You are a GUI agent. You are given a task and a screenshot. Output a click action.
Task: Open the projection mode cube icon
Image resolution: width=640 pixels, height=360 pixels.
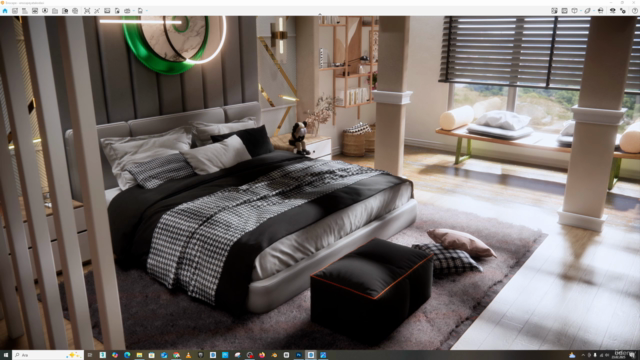pyautogui.click(x=574, y=11)
